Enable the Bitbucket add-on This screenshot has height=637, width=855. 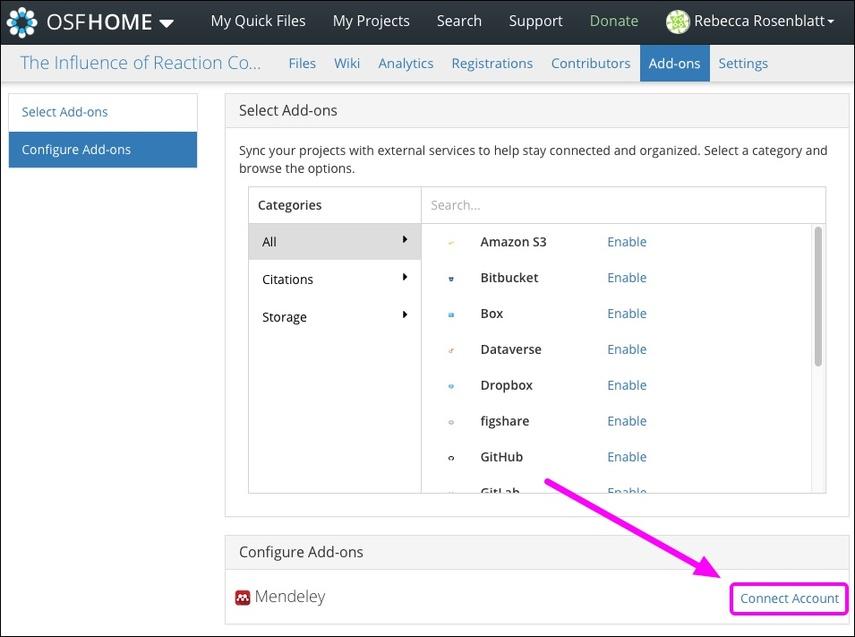click(627, 278)
